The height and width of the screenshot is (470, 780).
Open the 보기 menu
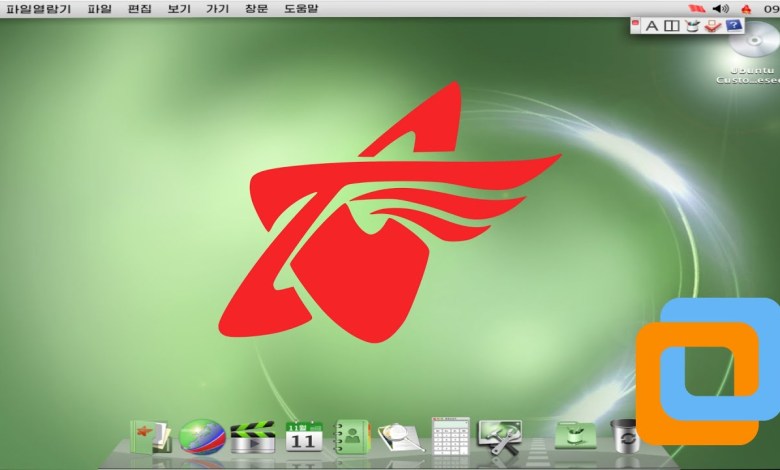(x=179, y=8)
